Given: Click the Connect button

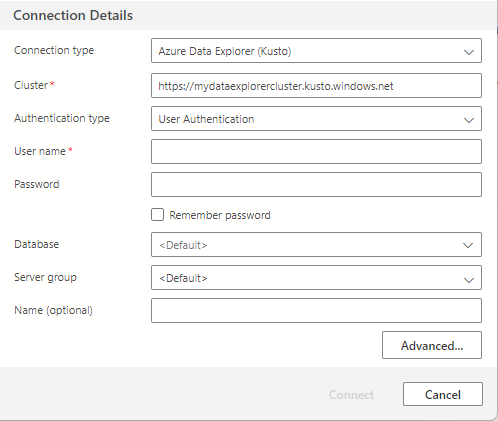Looking at the screenshot, I should click(351, 395).
